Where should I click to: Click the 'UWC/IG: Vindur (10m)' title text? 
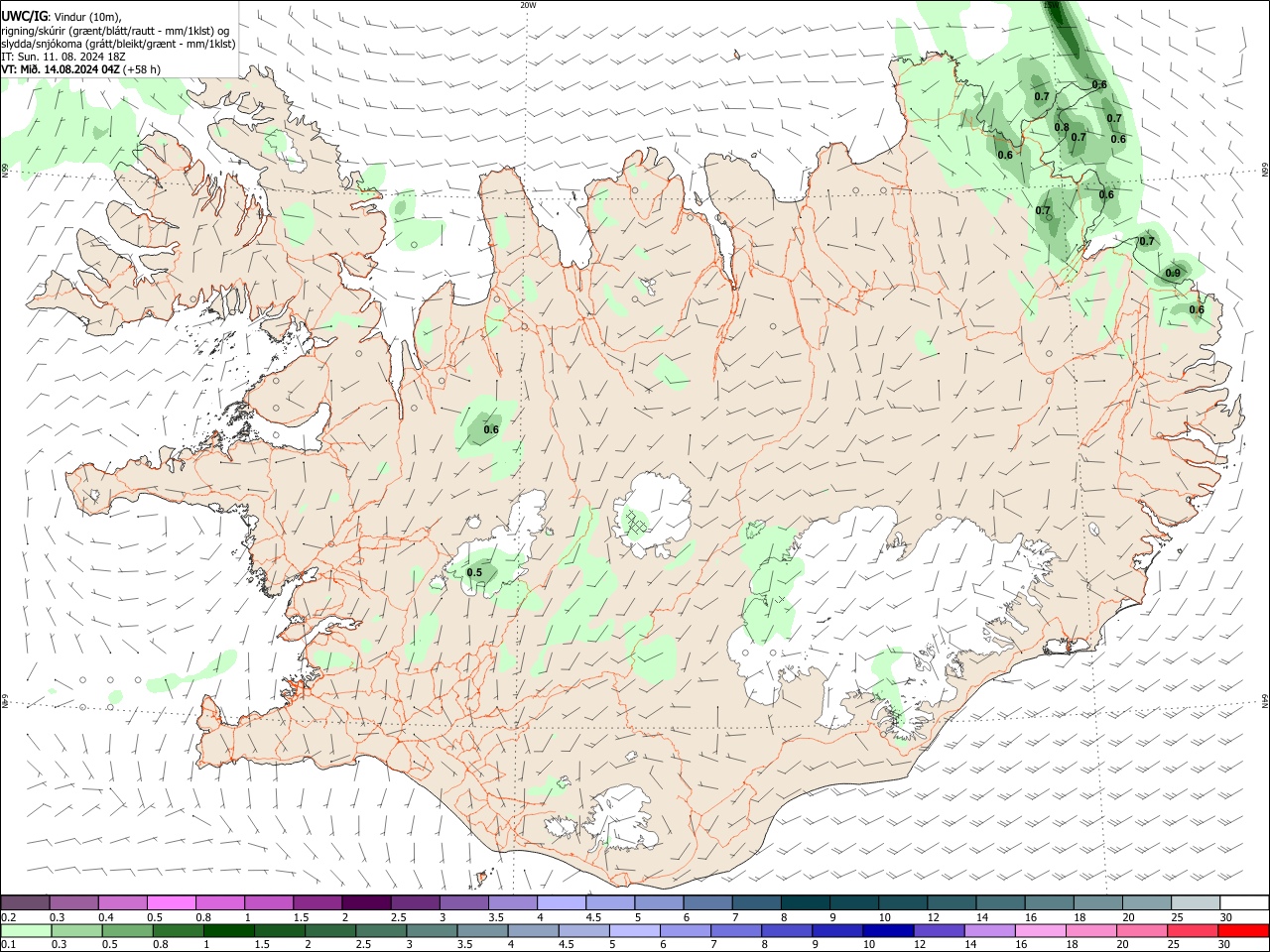point(62,16)
